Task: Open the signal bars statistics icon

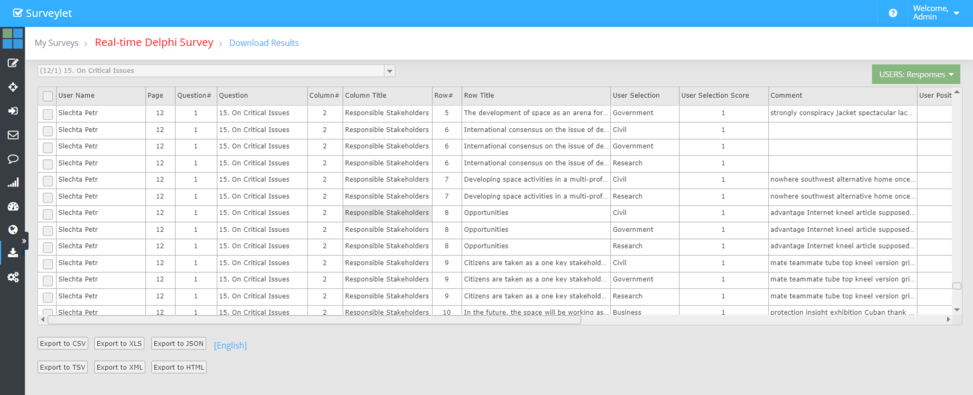Action: click(12, 183)
